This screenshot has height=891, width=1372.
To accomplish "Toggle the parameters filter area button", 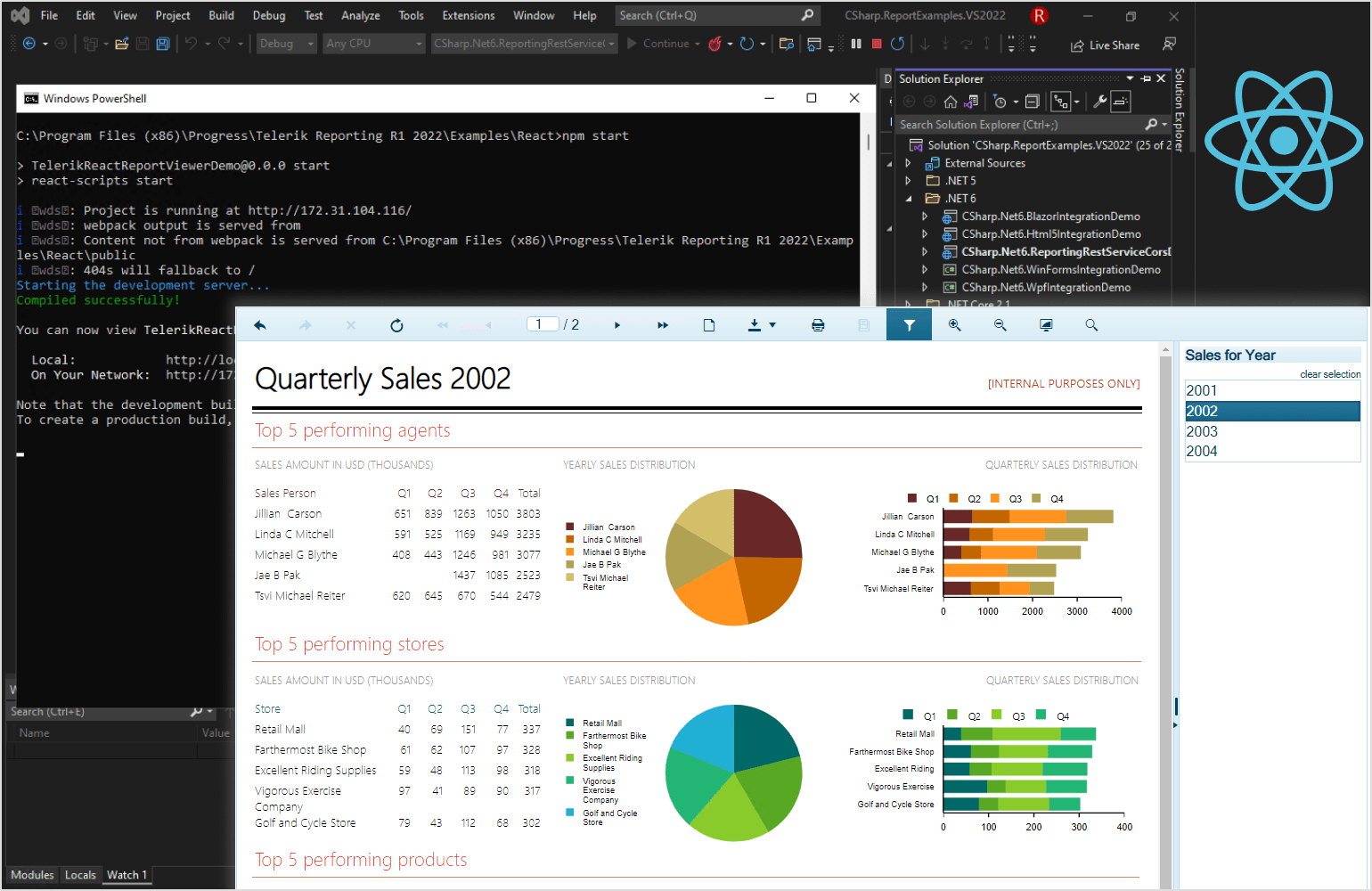I will (x=909, y=325).
